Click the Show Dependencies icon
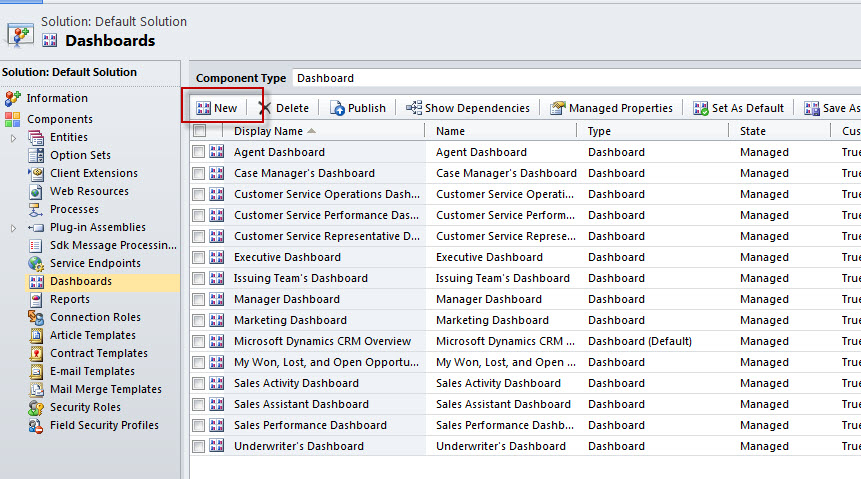The height and width of the screenshot is (479, 861). click(x=413, y=108)
